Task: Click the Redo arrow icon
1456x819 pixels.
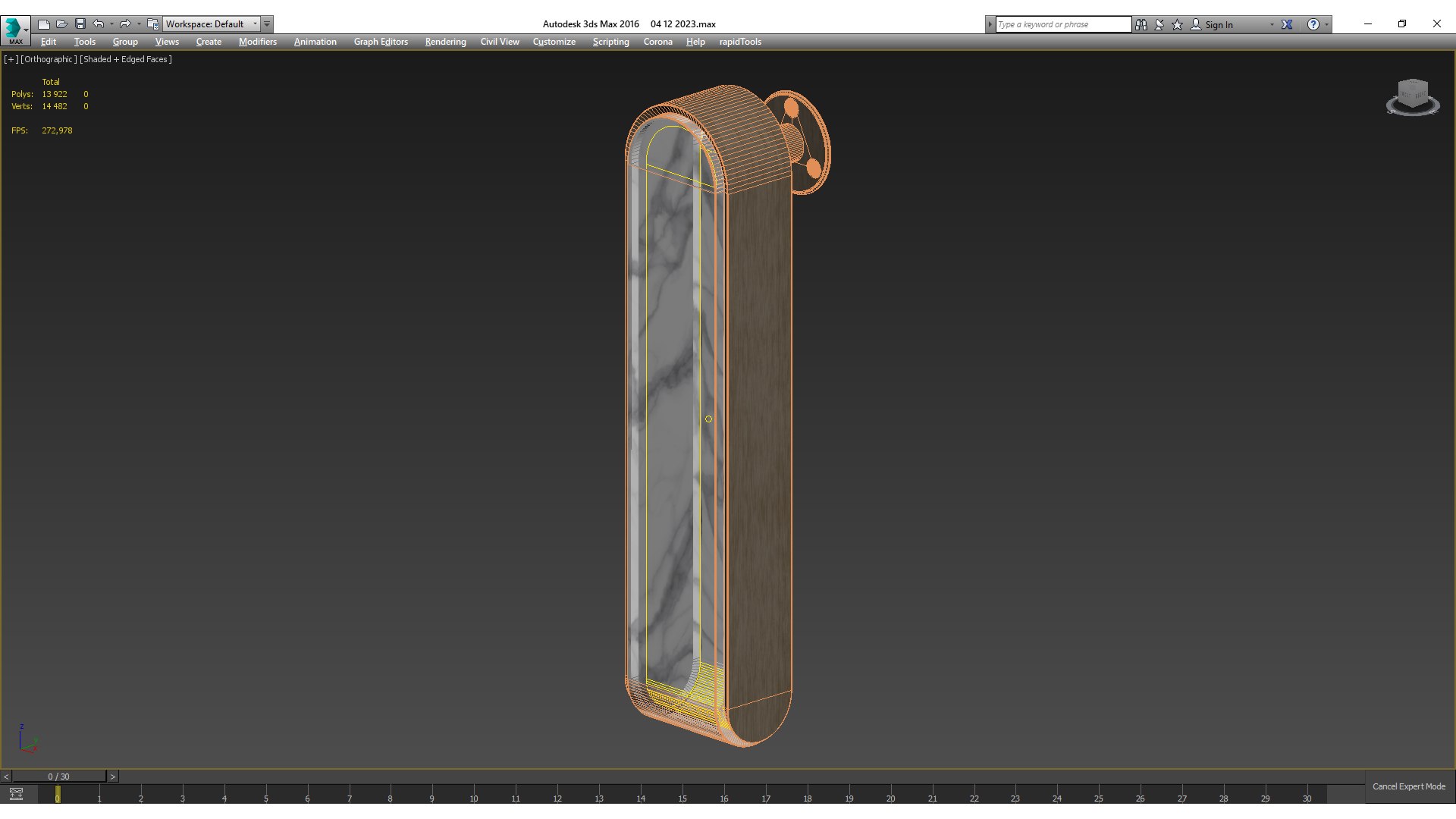Action: point(125,24)
